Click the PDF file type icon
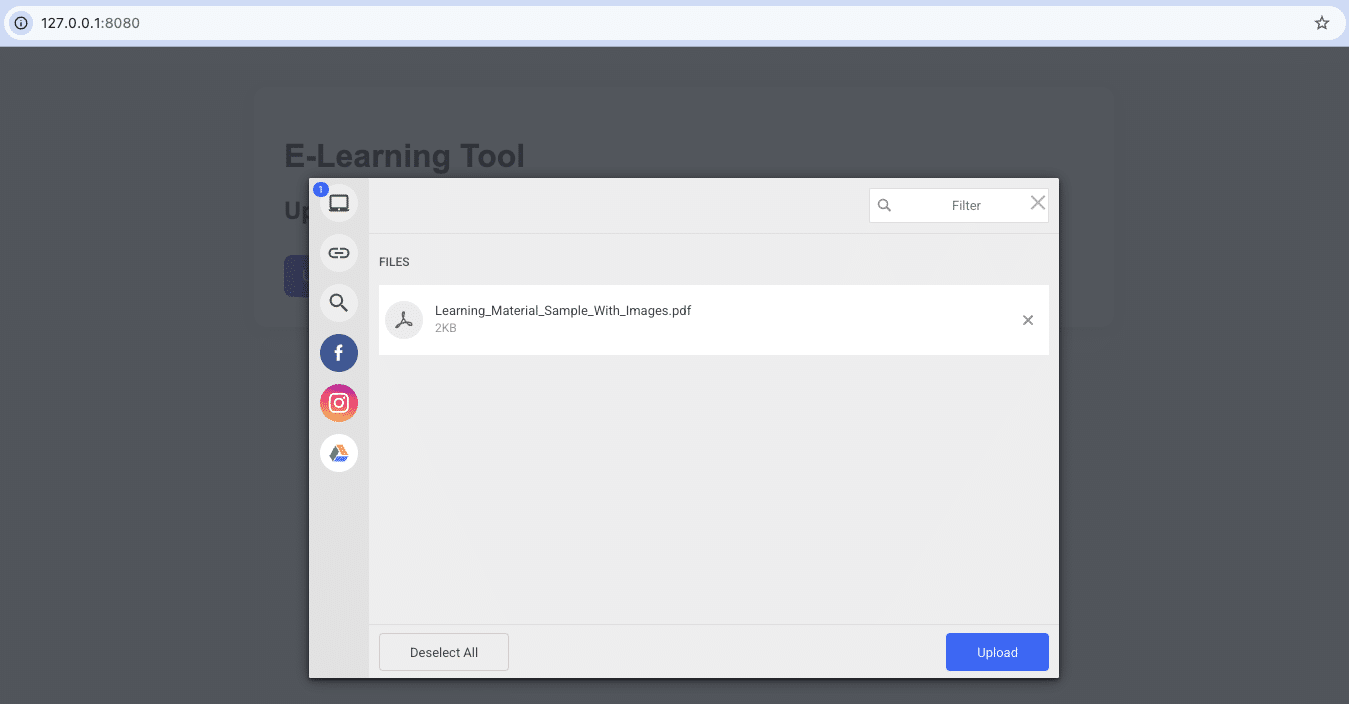This screenshot has height=704, width=1349. (x=404, y=320)
